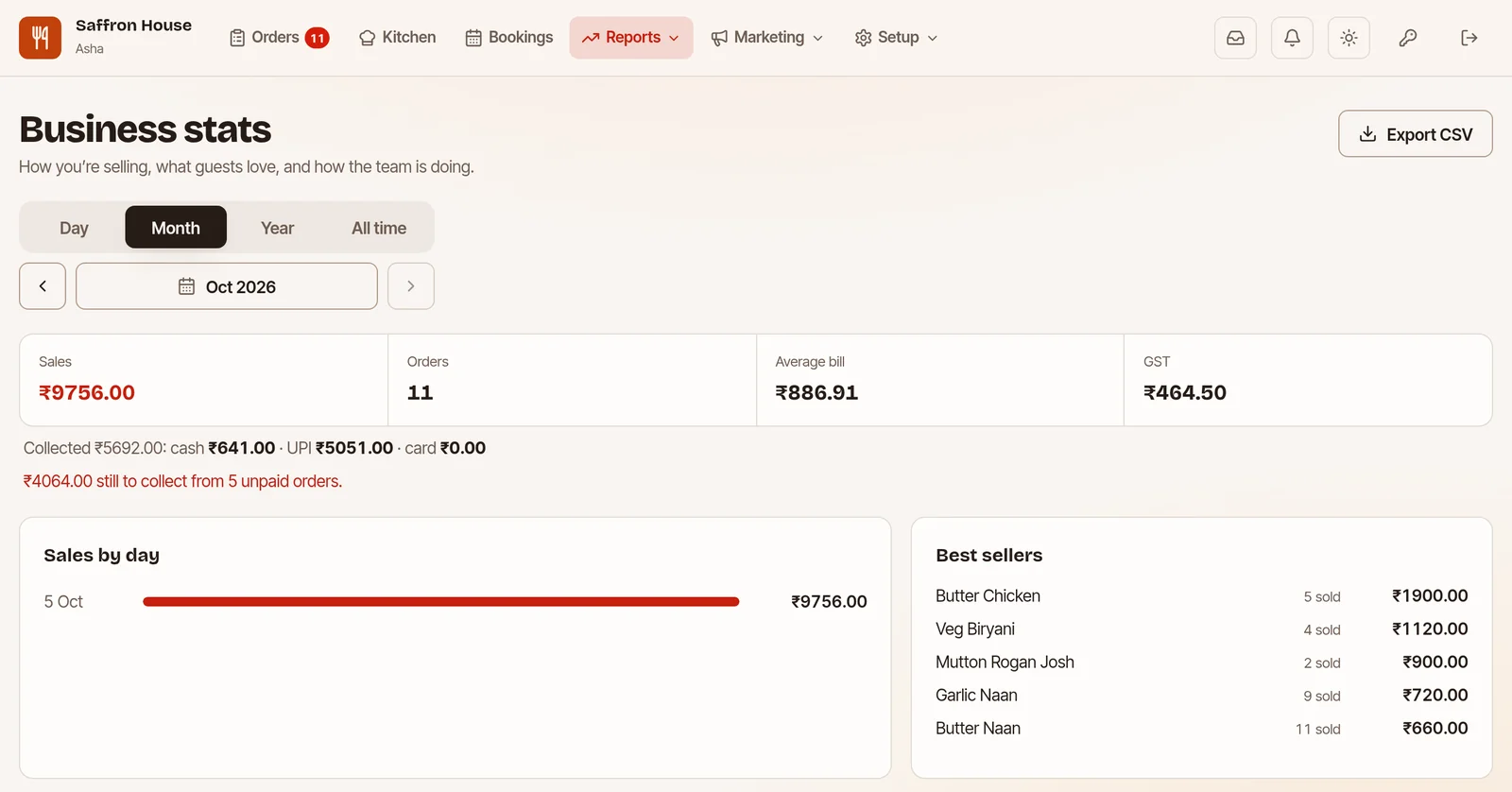Click the orders count badge 11

click(x=318, y=38)
